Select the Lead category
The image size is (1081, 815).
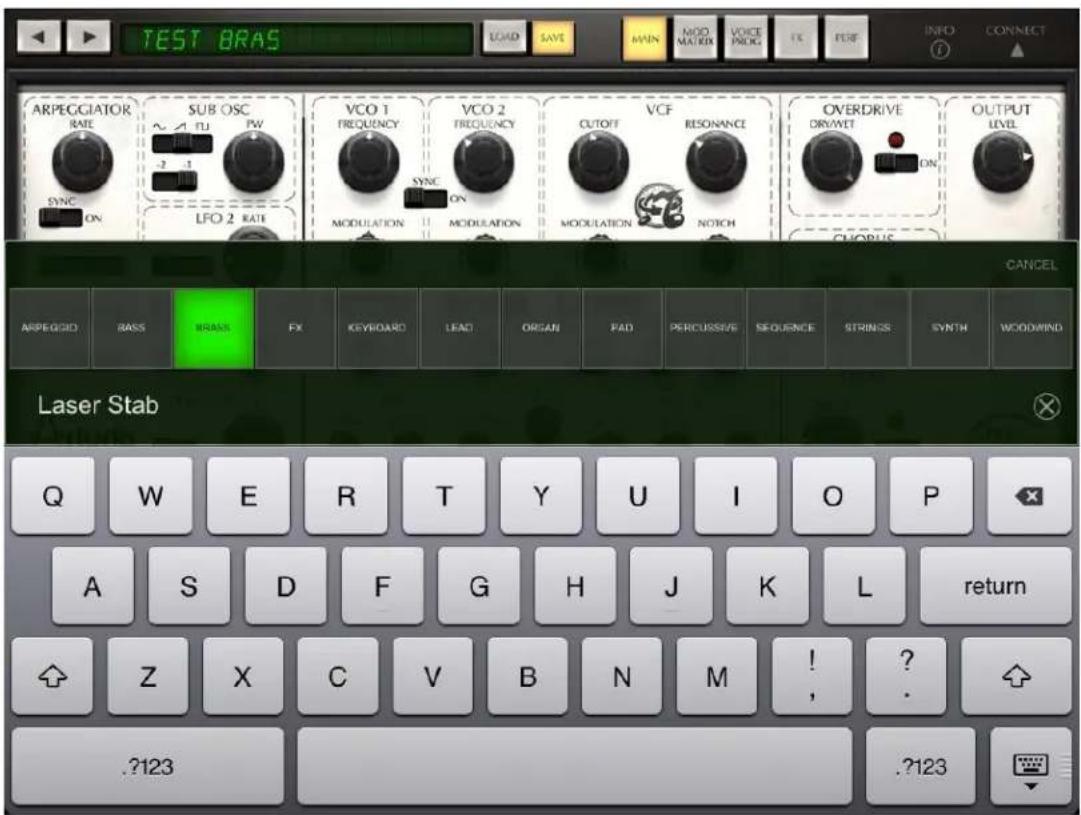point(459,328)
